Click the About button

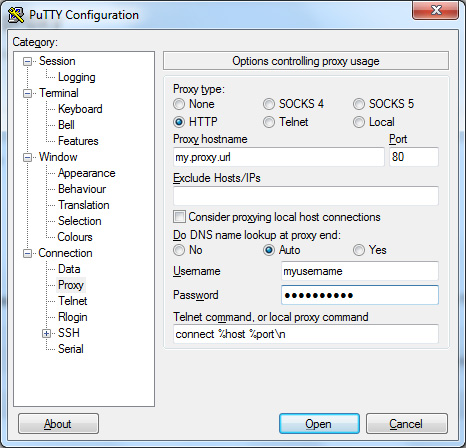pyautogui.click(x=58, y=424)
